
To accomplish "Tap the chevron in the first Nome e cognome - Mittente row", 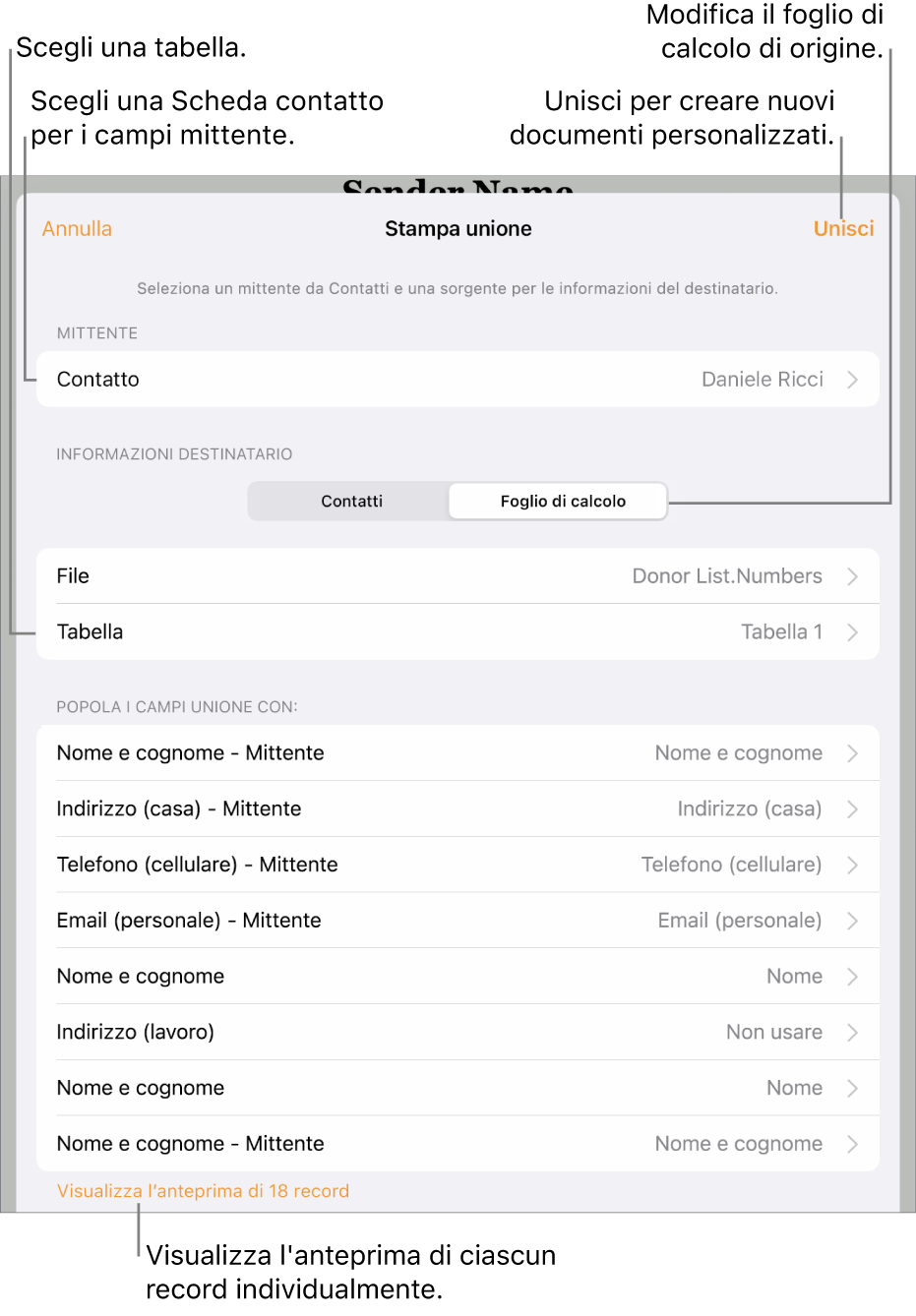I will [x=852, y=753].
